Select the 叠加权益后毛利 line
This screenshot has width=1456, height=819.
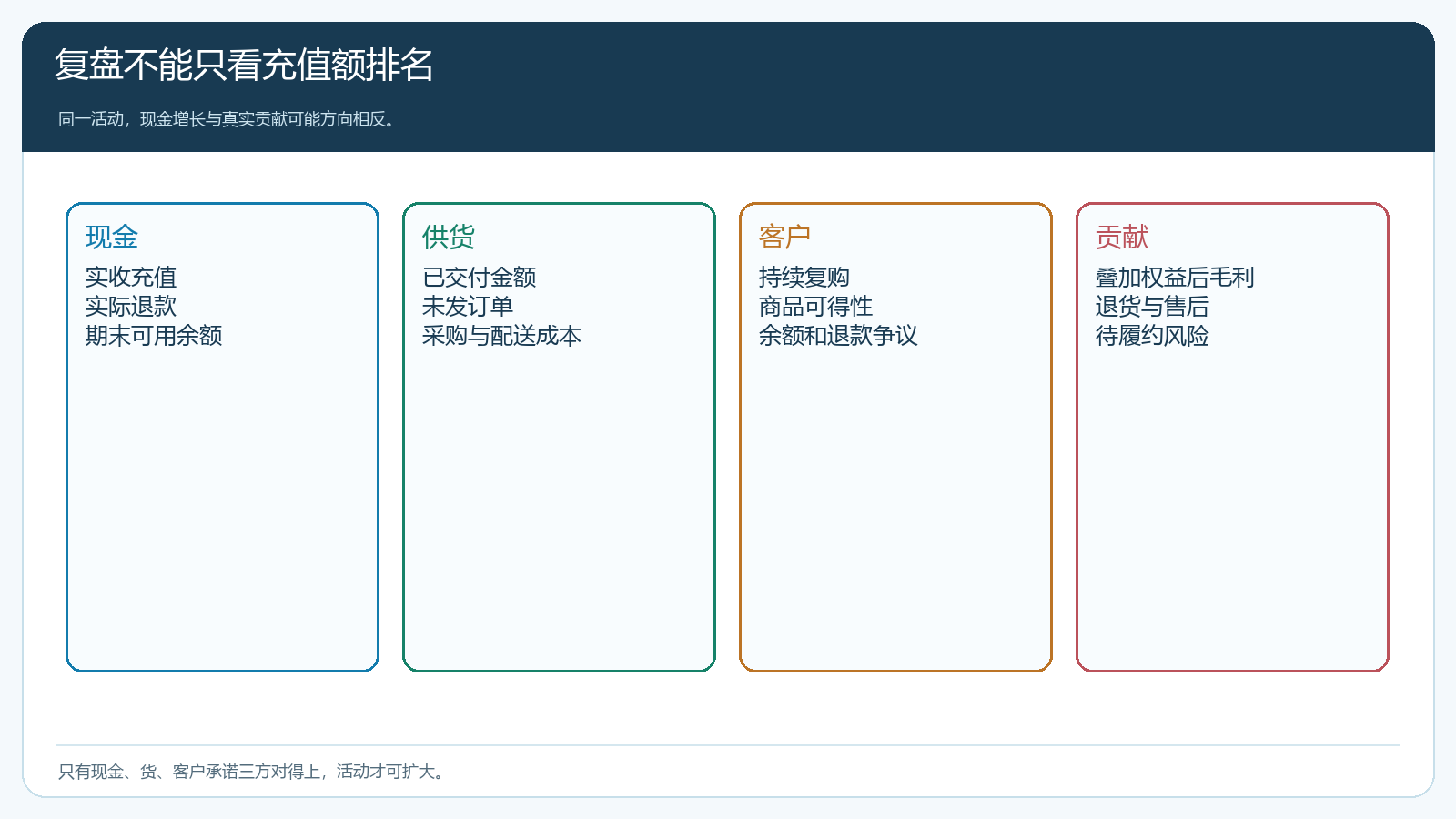tap(1175, 277)
